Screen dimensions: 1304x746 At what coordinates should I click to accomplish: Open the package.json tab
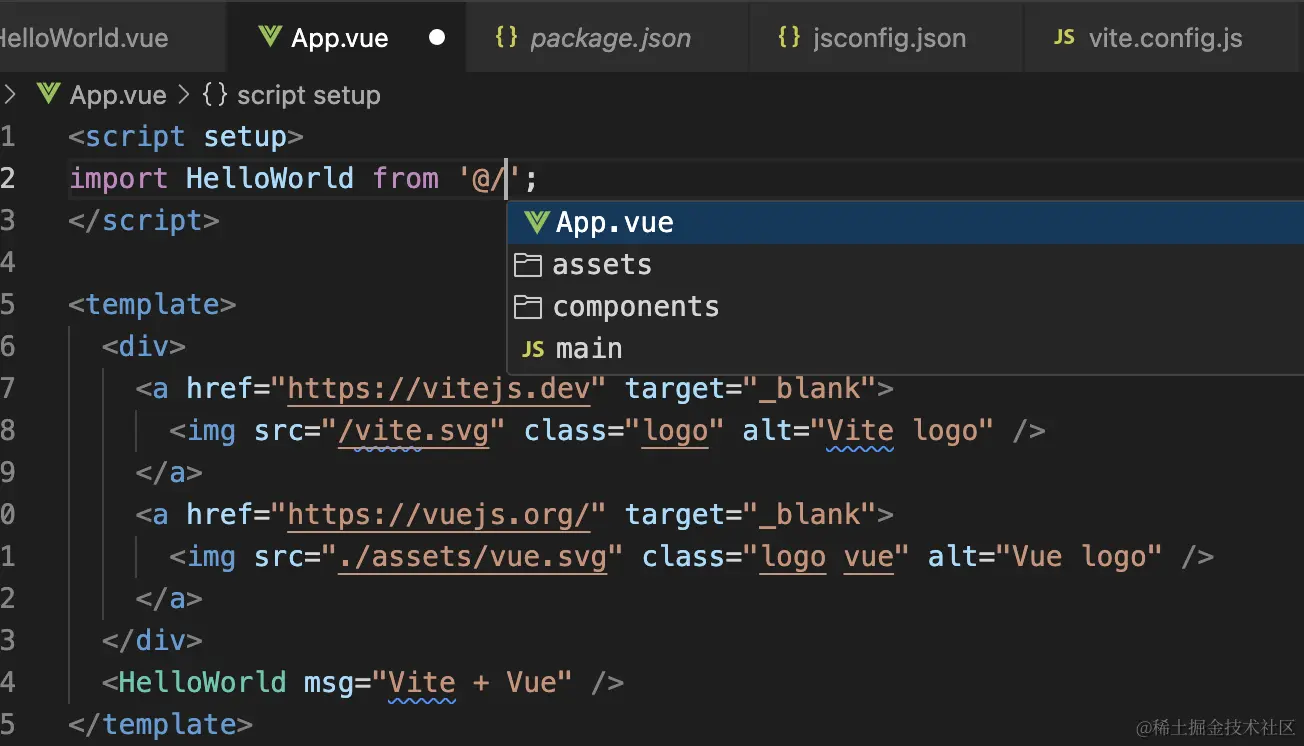[610, 39]
